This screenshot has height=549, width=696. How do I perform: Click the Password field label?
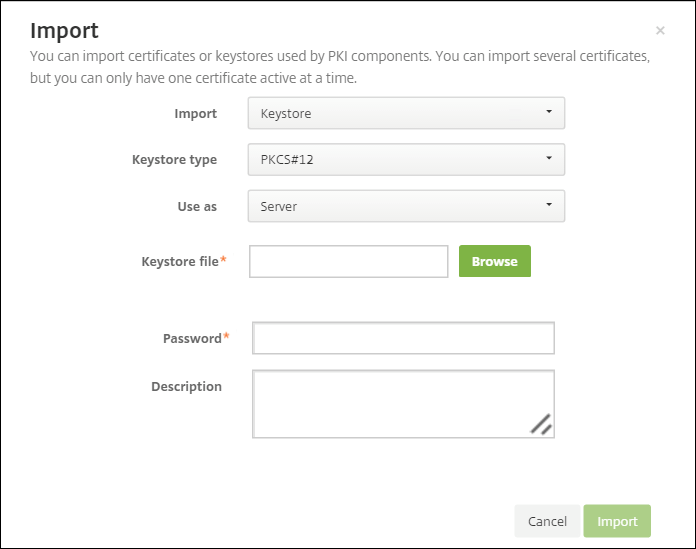[191, 338]
